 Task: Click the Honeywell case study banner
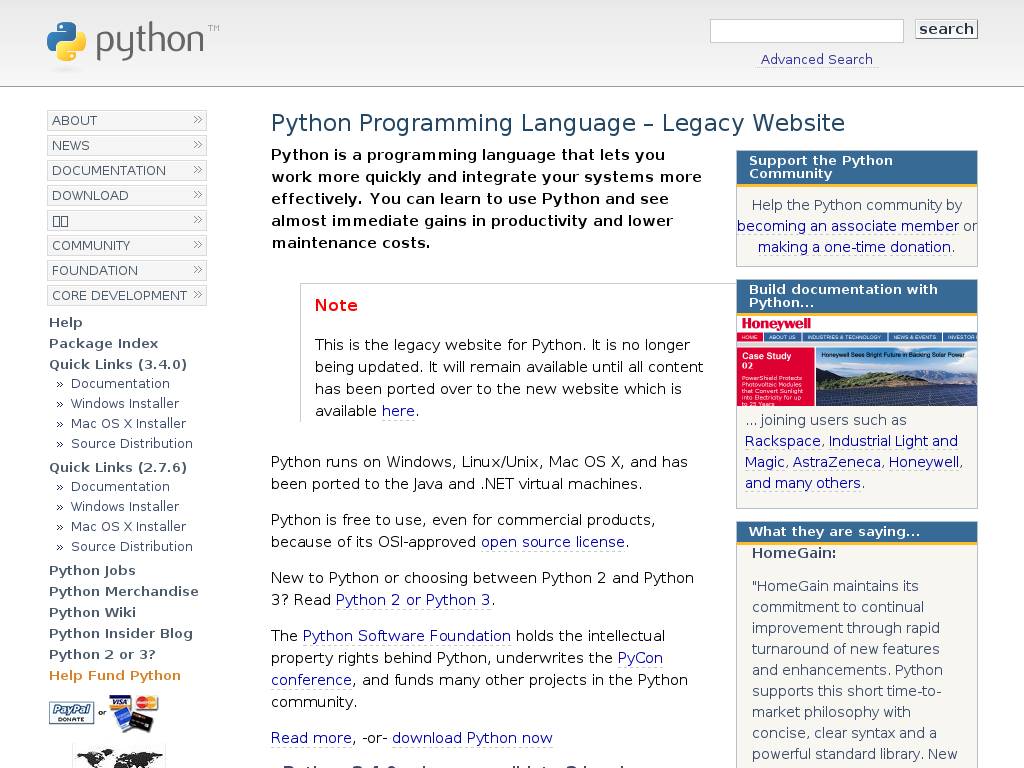857,361
